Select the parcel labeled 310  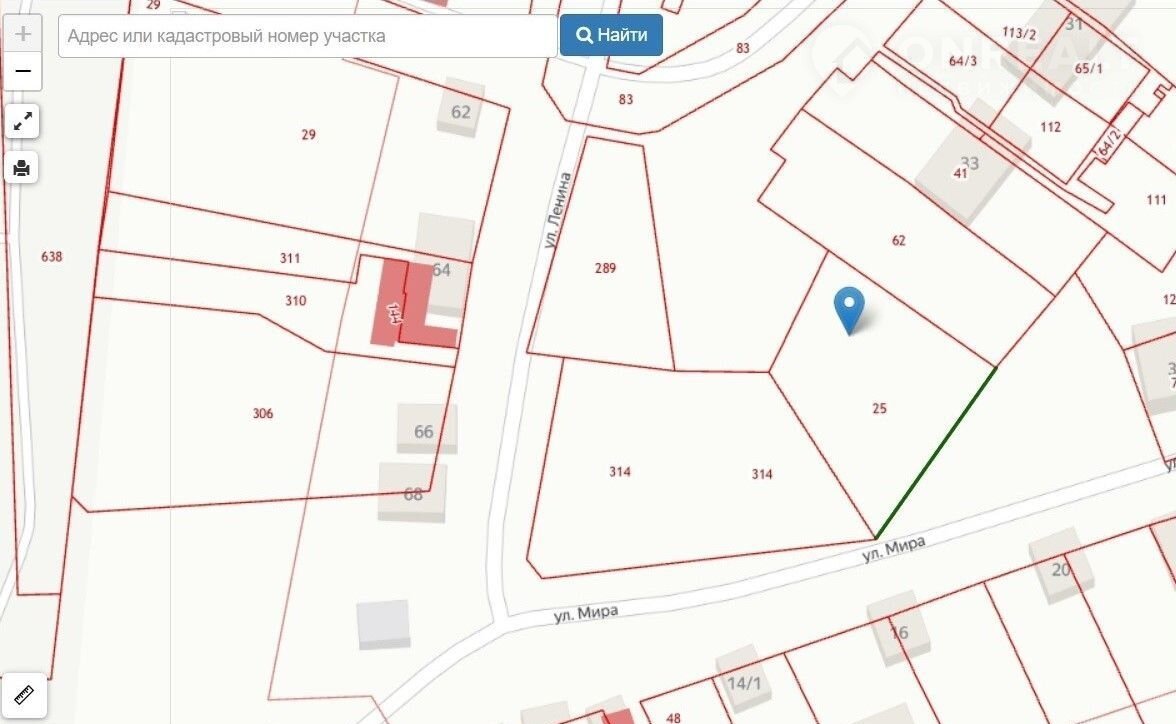point(295,301)
